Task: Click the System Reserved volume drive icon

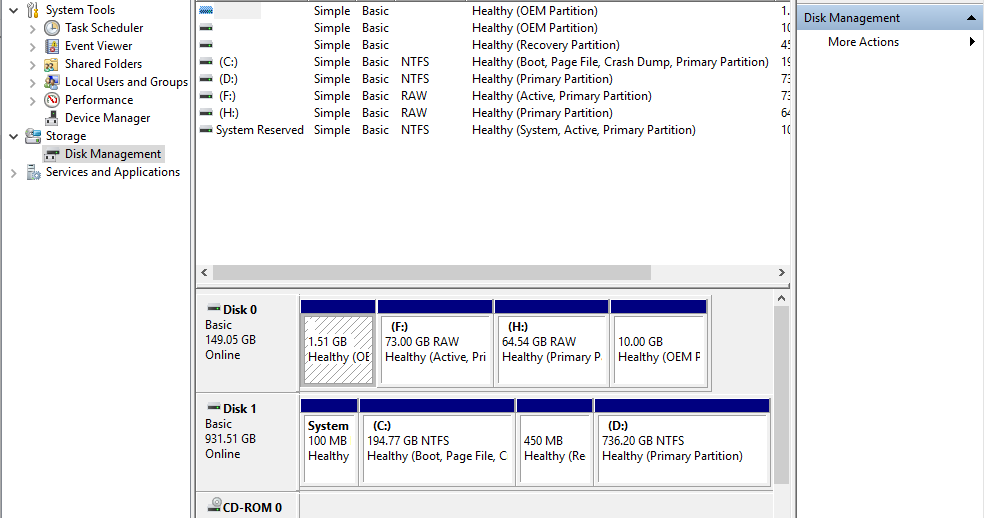Action: [x=206, y=130]
